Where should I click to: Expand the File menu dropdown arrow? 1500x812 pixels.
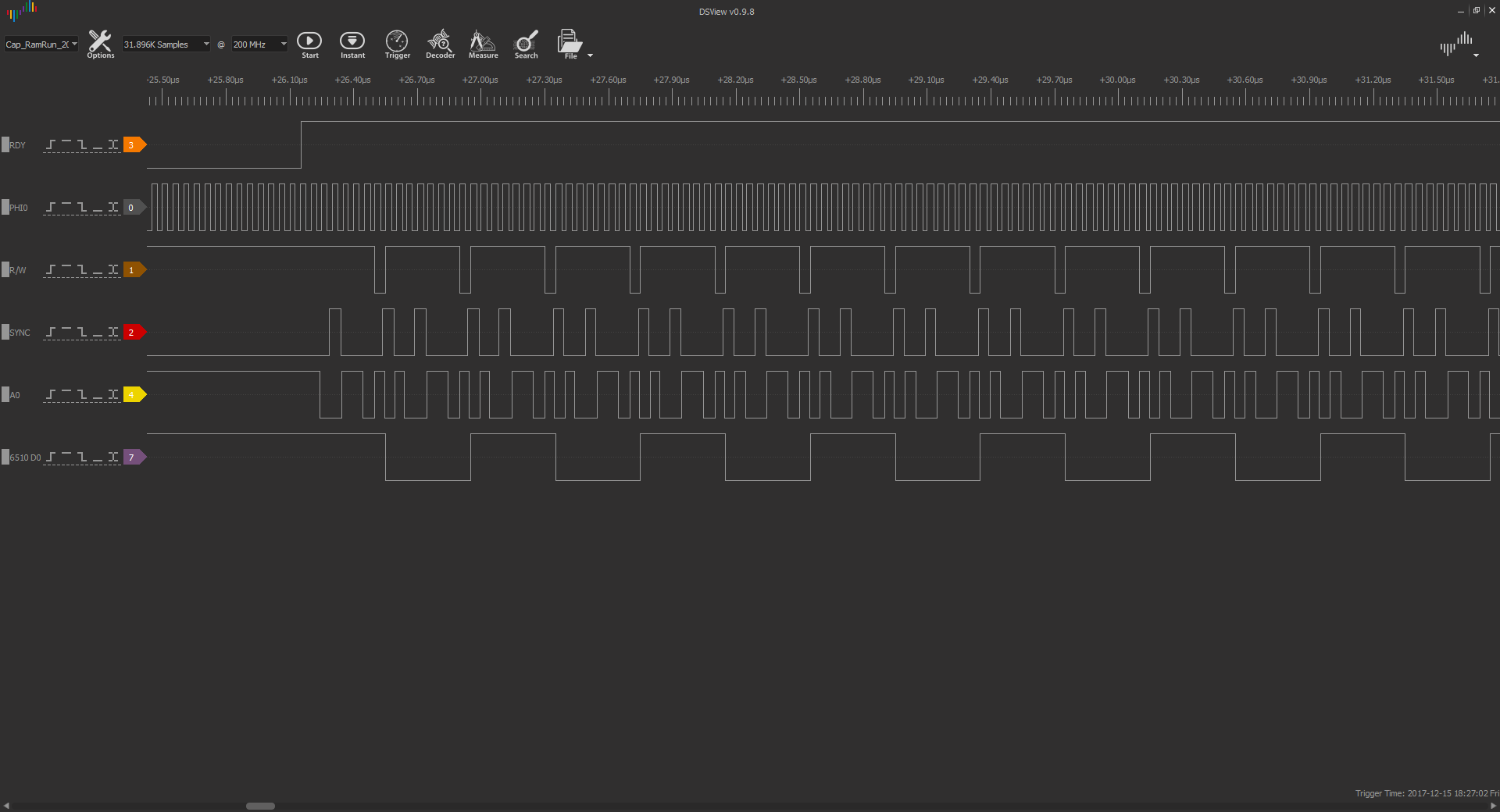click(x=590, y=55)
